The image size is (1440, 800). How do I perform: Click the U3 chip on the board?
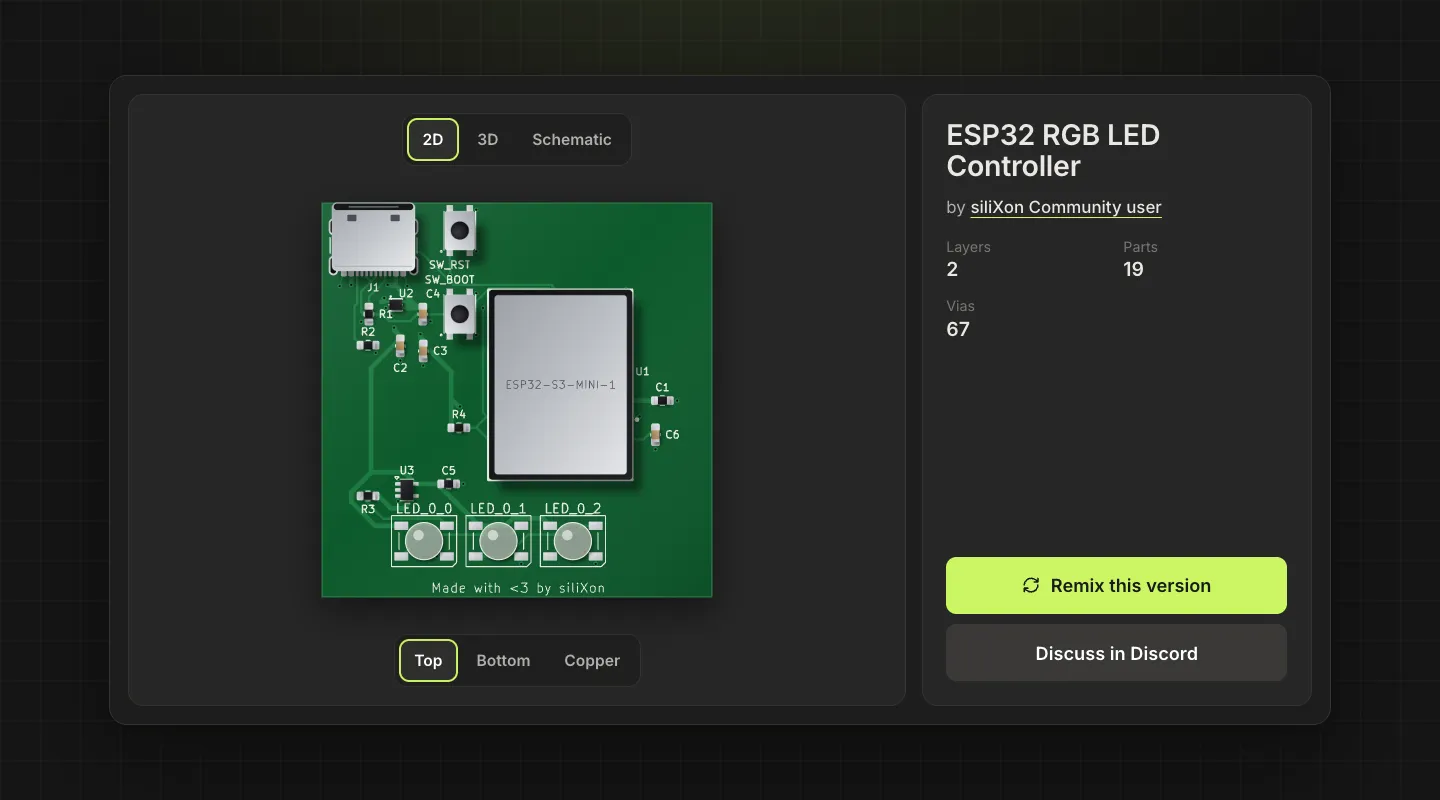(x=406, y=489)
